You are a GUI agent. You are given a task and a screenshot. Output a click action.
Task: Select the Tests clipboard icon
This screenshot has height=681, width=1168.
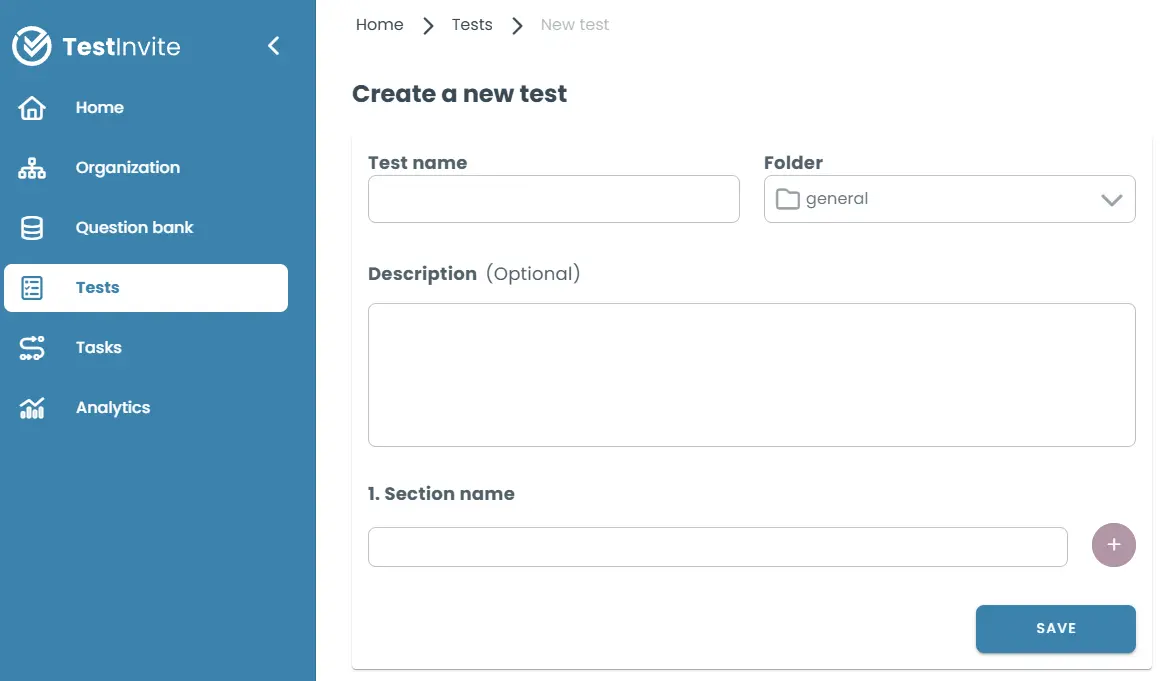pyautogui.click(x=33, y=287)
